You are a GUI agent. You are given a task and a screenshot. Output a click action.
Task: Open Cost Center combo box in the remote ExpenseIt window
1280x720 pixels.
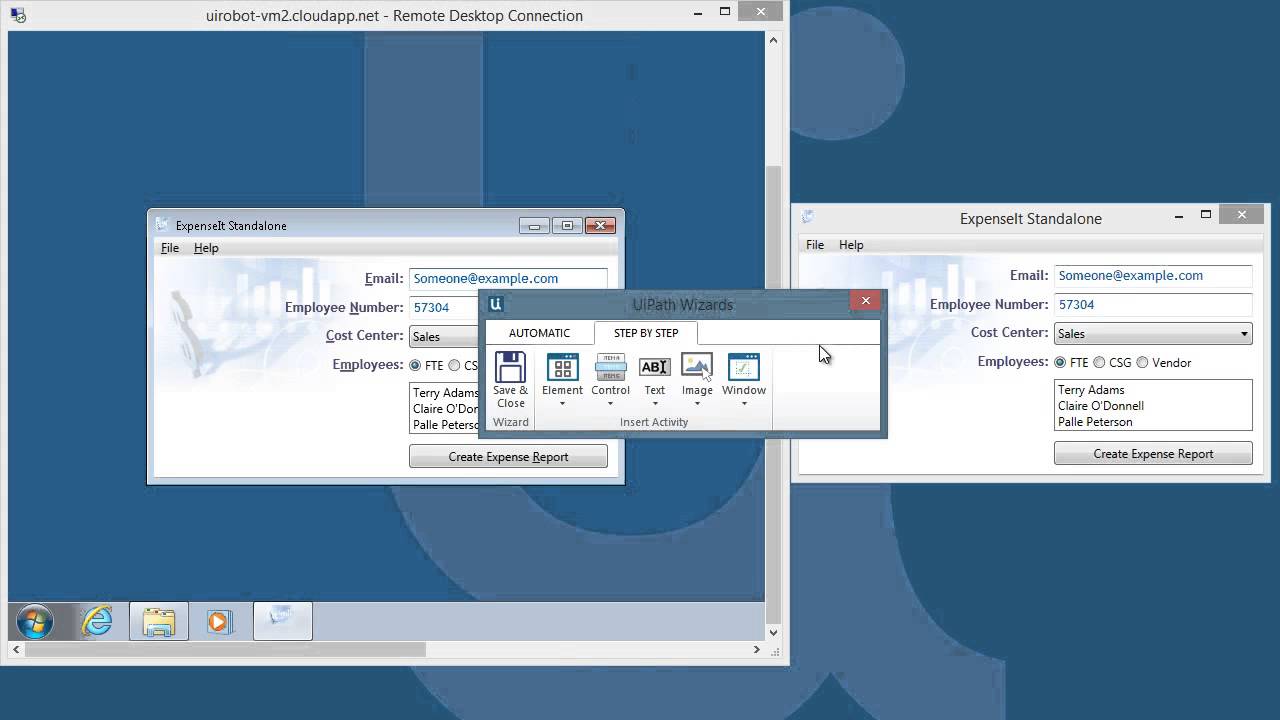(444, 336)
